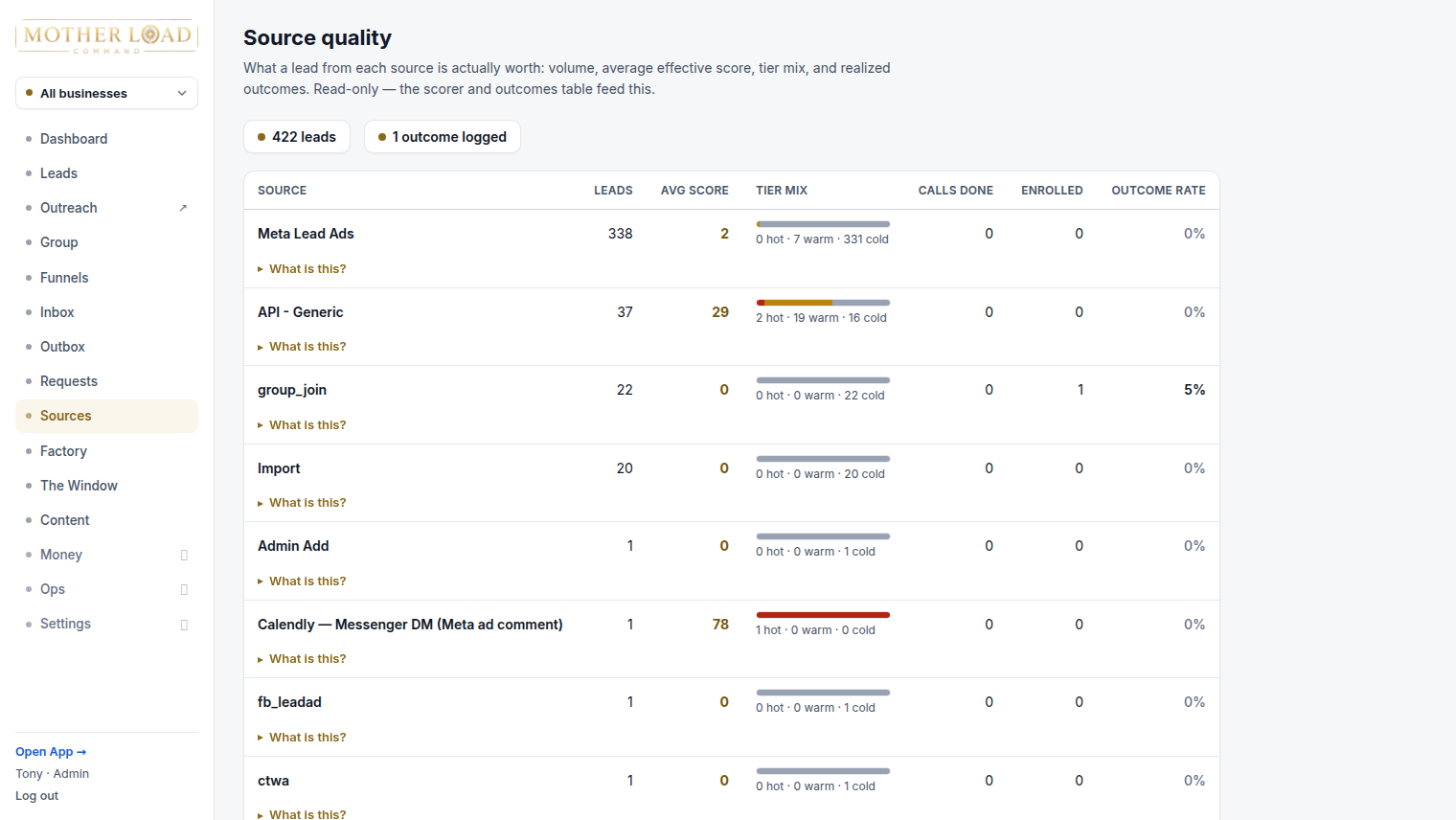Screen dimensions: 1456x820
Task: Open Leads in the sidebar
Action: (106, 173)
